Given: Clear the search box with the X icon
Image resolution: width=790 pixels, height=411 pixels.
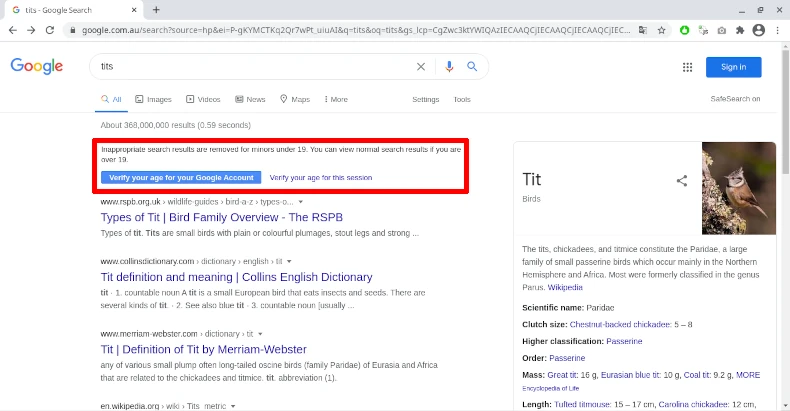Looking at the screenshot, I should (x=421, y=66).
